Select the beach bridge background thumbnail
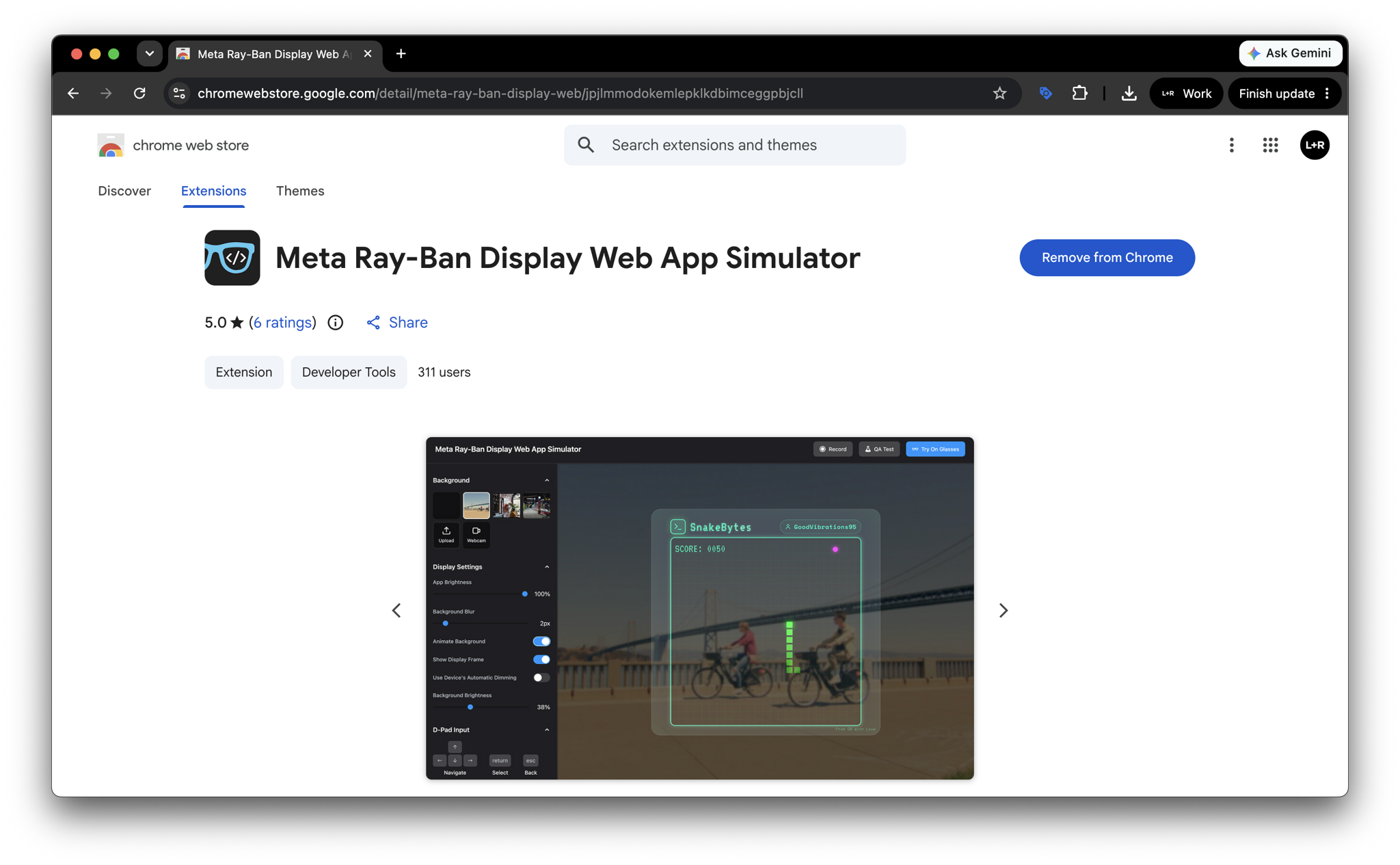This screenshot has height=865, width=1400. coord(476,505)
